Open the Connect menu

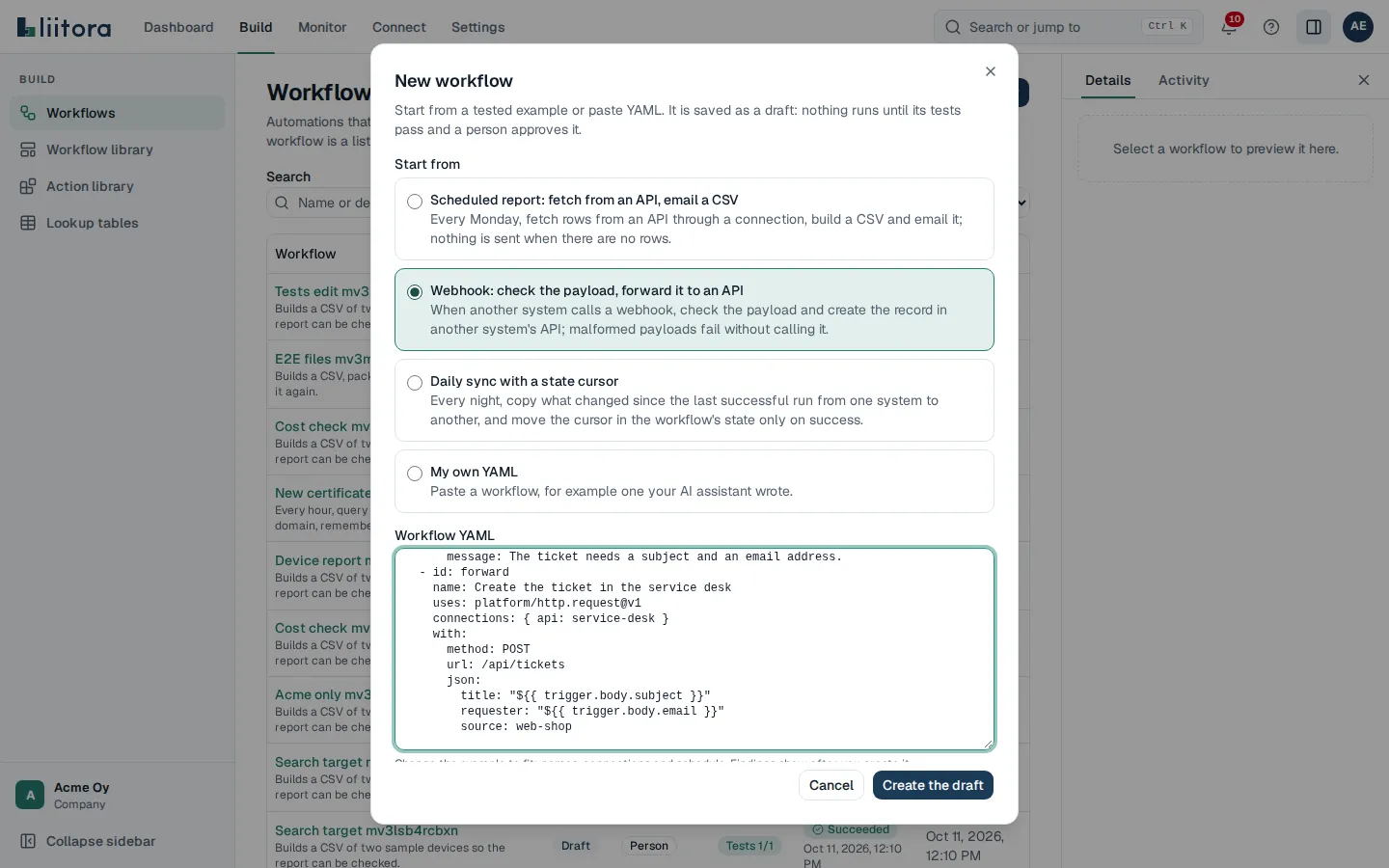pos(399,27)
